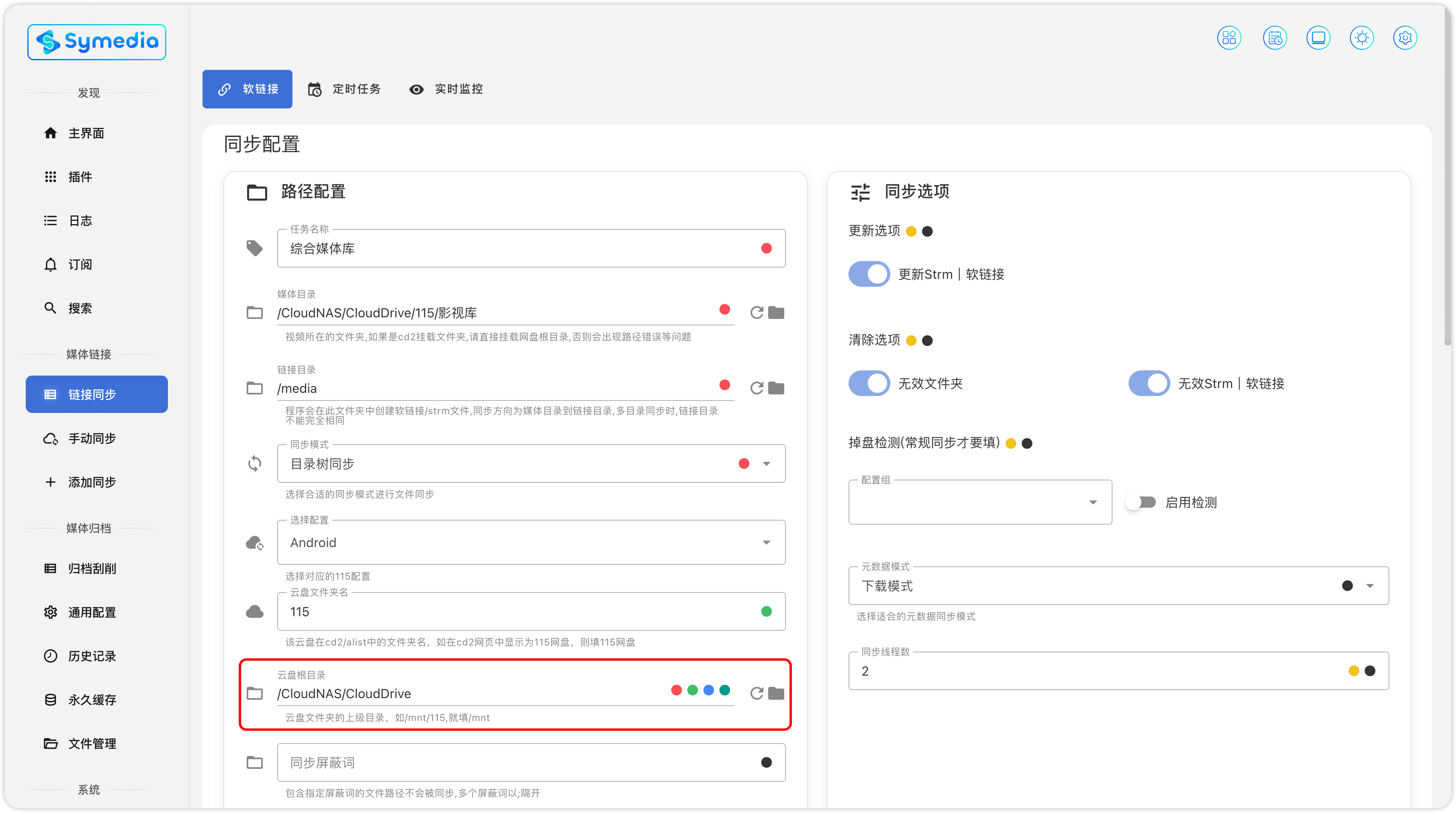
Task: Go to 添加同步 in sidebar
Action: [92, 482]
